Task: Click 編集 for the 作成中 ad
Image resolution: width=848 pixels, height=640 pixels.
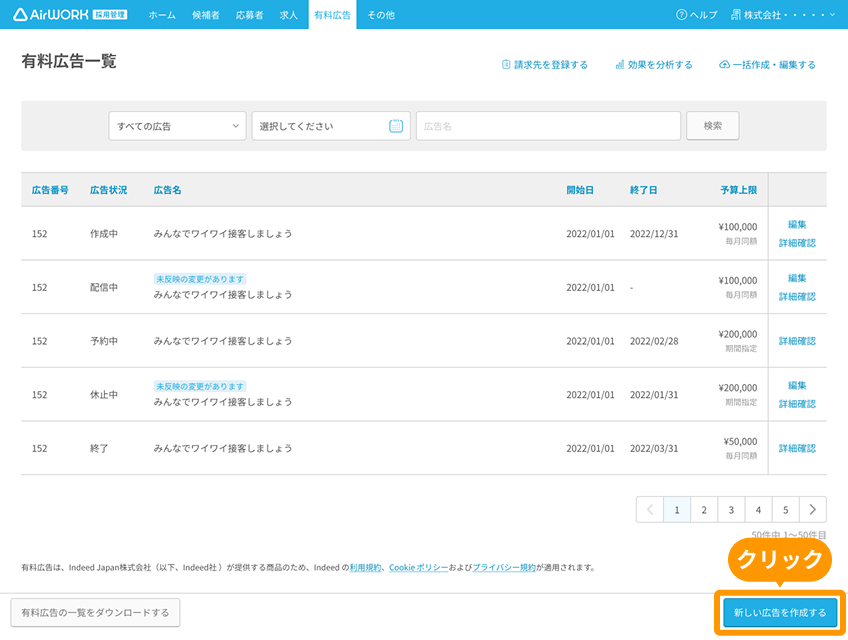Action: coord(797,225)
